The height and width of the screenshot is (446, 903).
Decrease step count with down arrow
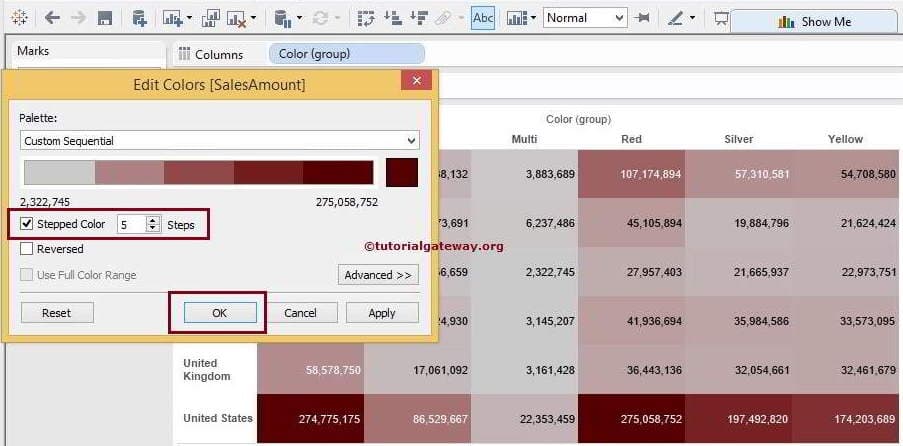pyautogui.click(x=153, y=229)
